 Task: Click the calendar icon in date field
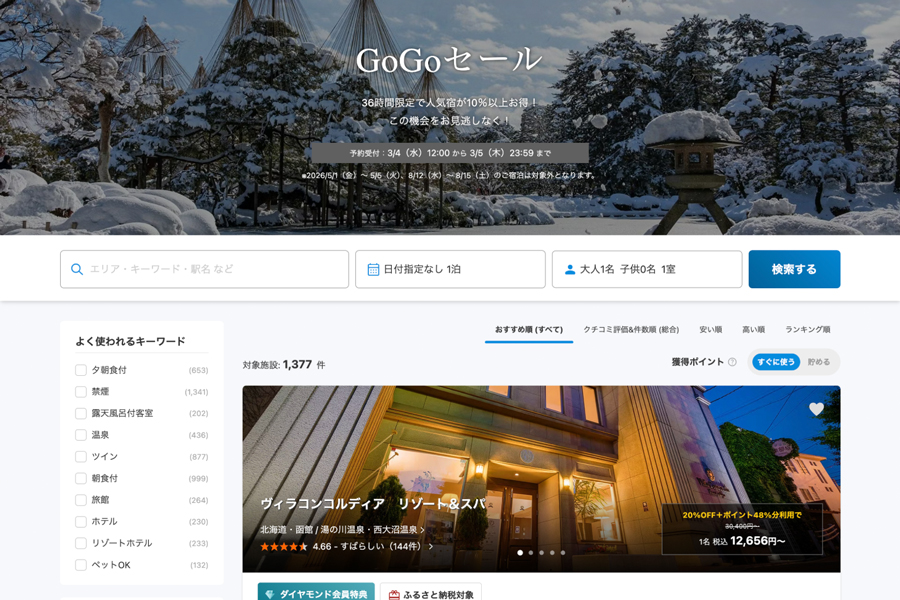[x=373, y=269]
